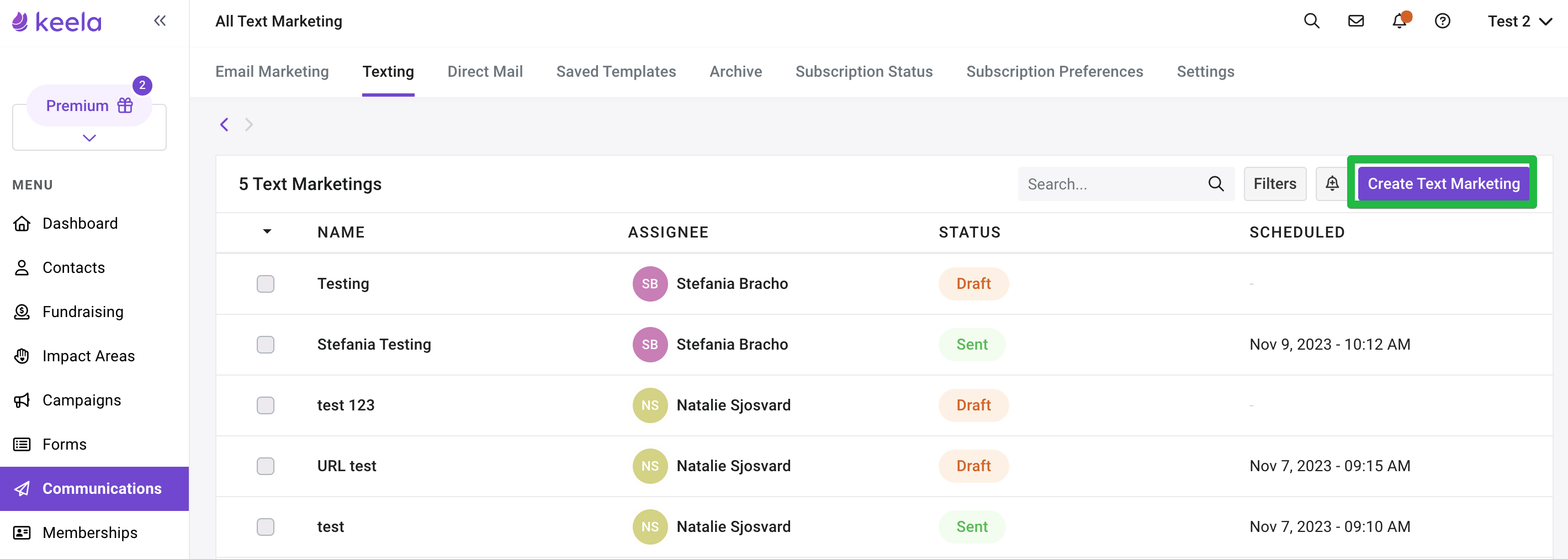This screenshot has width=1568, height=559.
Task: Open the help question mark icon
Action: [x=1442, y=22]
